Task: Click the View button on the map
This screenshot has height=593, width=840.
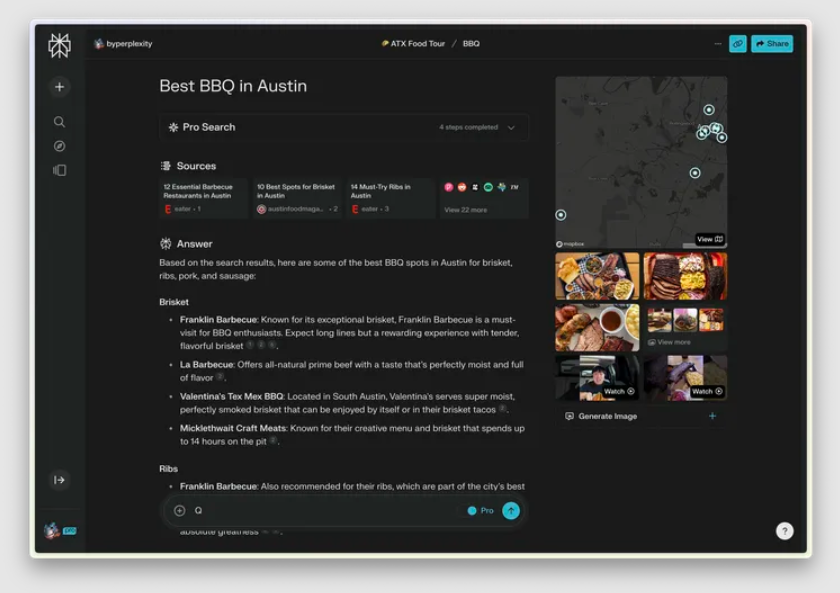Action: pyautogui.click(x=710, y=239)
